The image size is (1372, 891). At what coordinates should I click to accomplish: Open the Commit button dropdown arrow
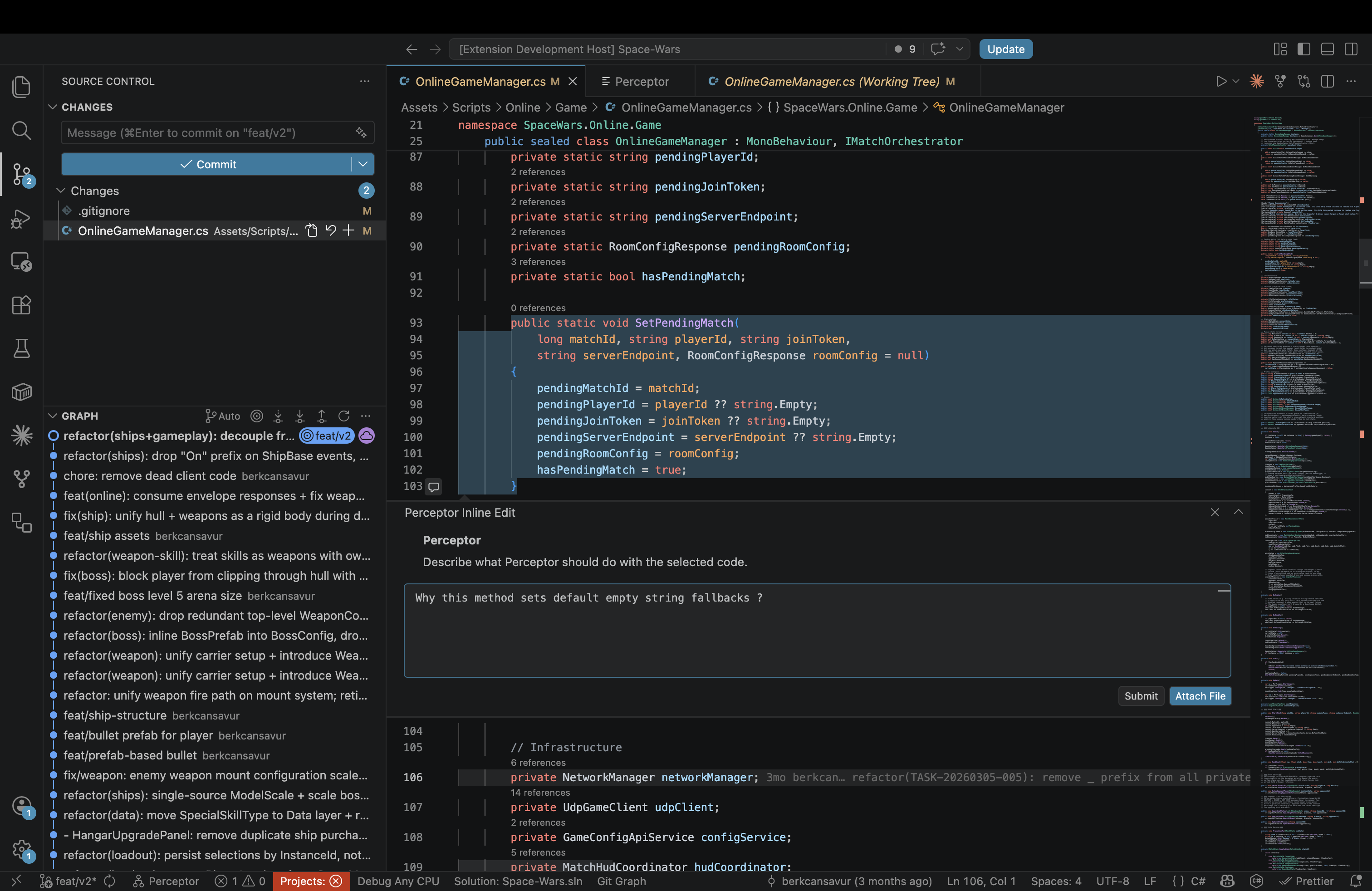point(363,164)
